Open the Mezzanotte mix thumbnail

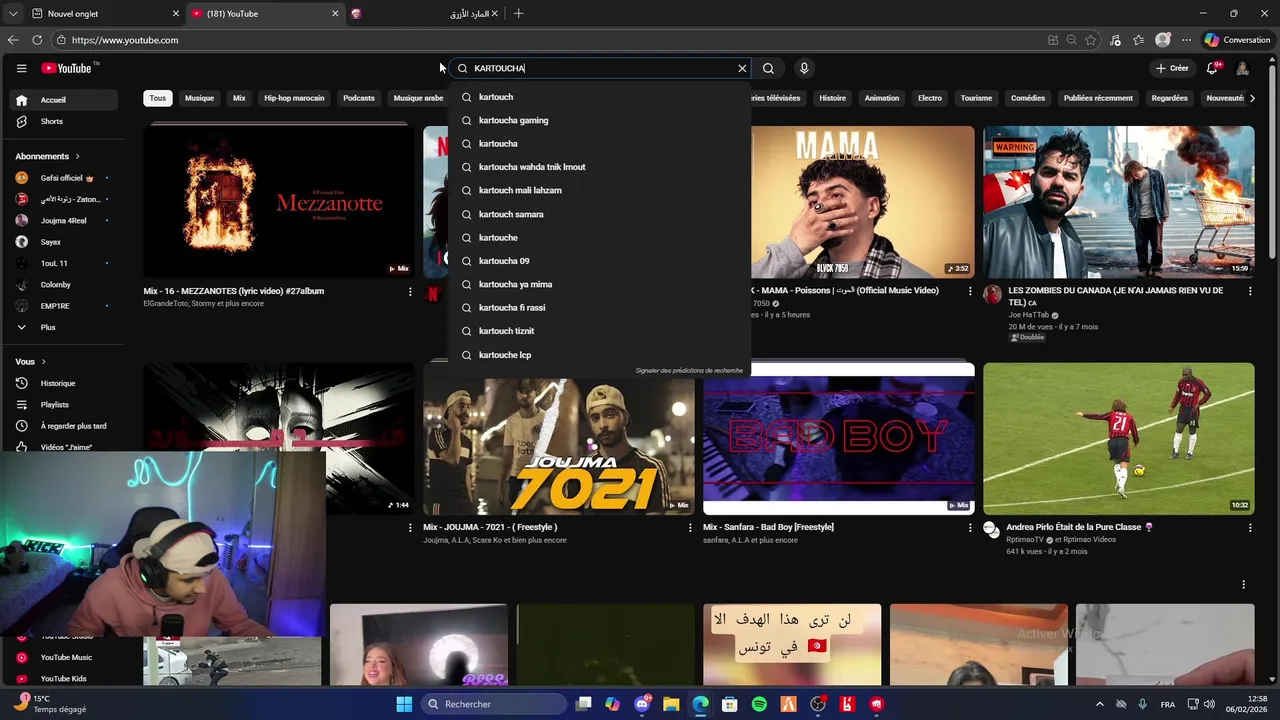pos(278,202)
